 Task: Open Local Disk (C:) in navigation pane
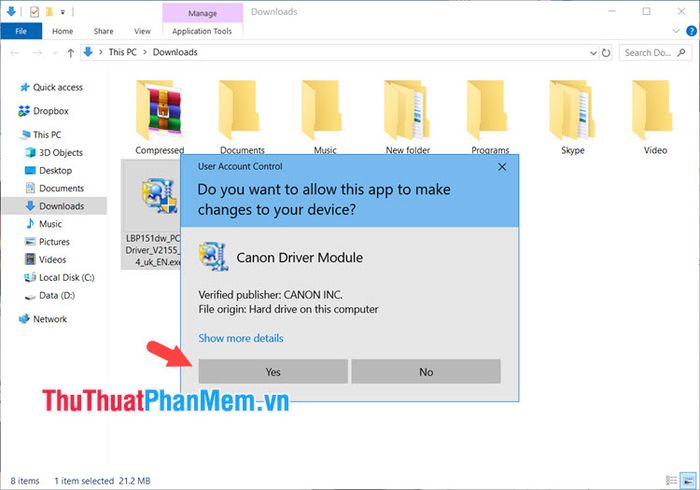pyautogui.click(x=67, y=278)
